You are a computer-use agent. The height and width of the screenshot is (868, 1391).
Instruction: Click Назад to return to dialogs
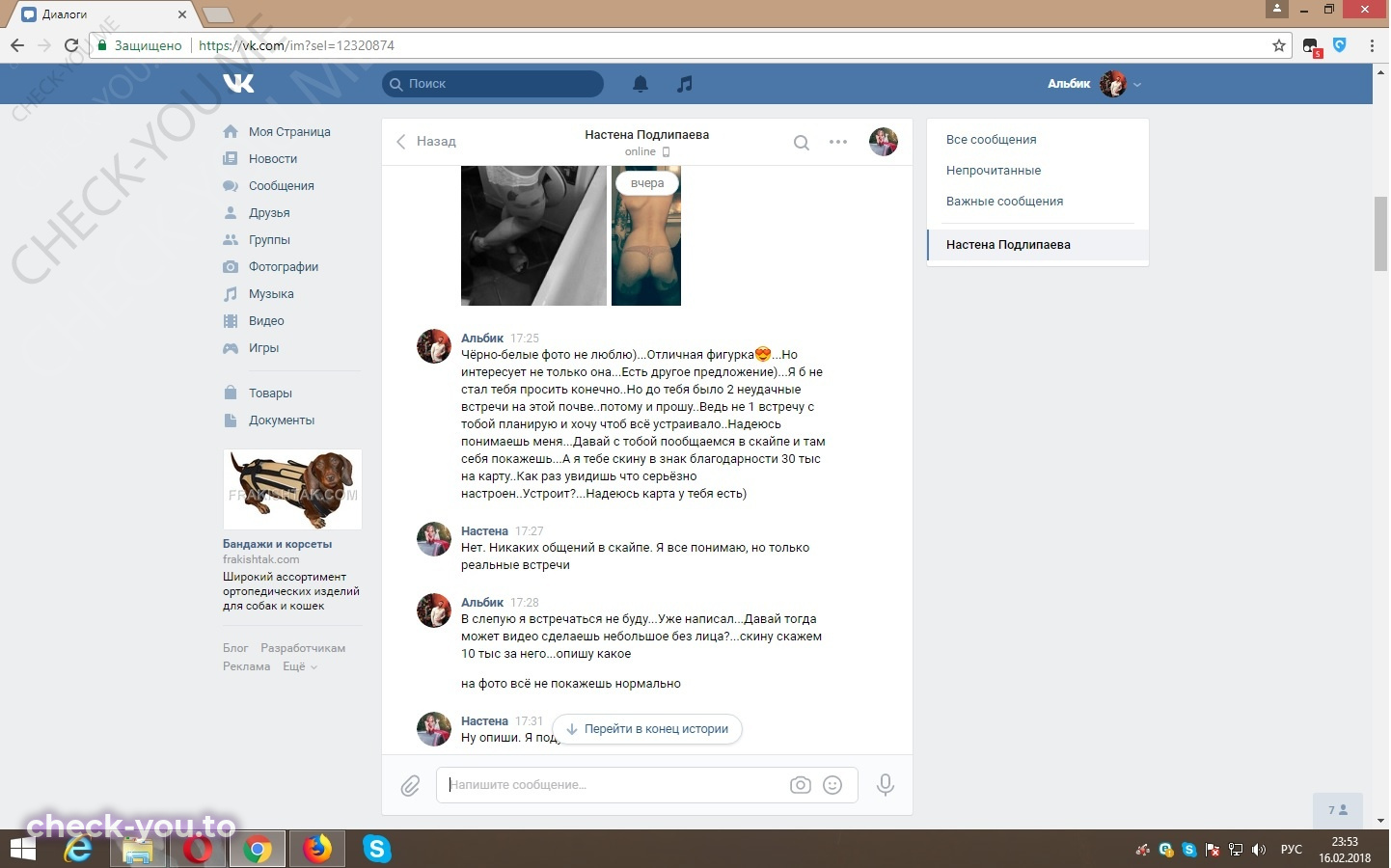(426, 142)
